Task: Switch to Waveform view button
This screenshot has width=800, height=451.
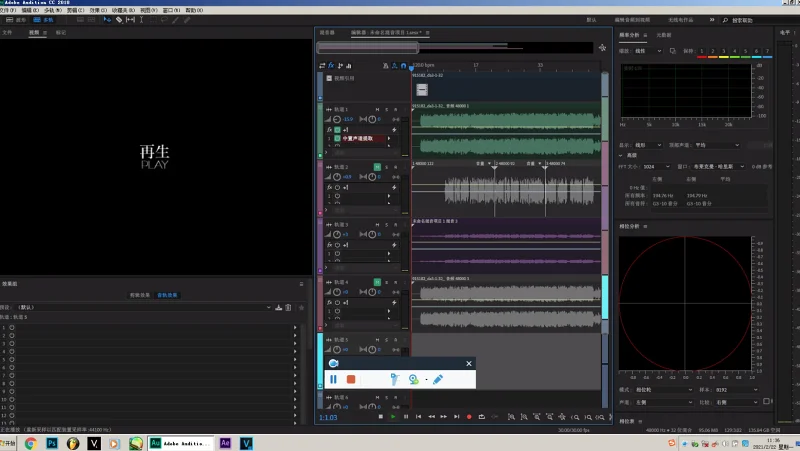Action: (16, 20)
